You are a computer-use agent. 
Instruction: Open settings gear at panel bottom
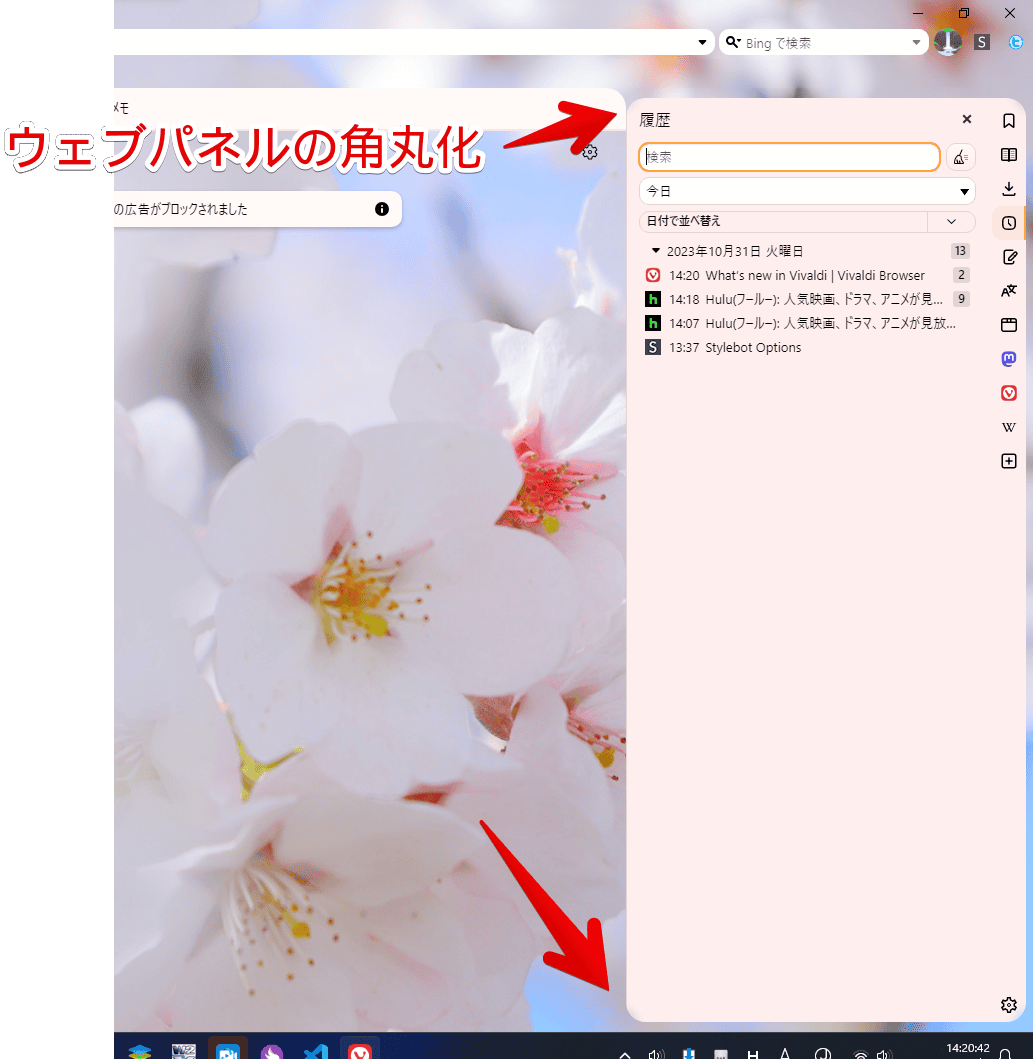(x=1009, y=1005)
